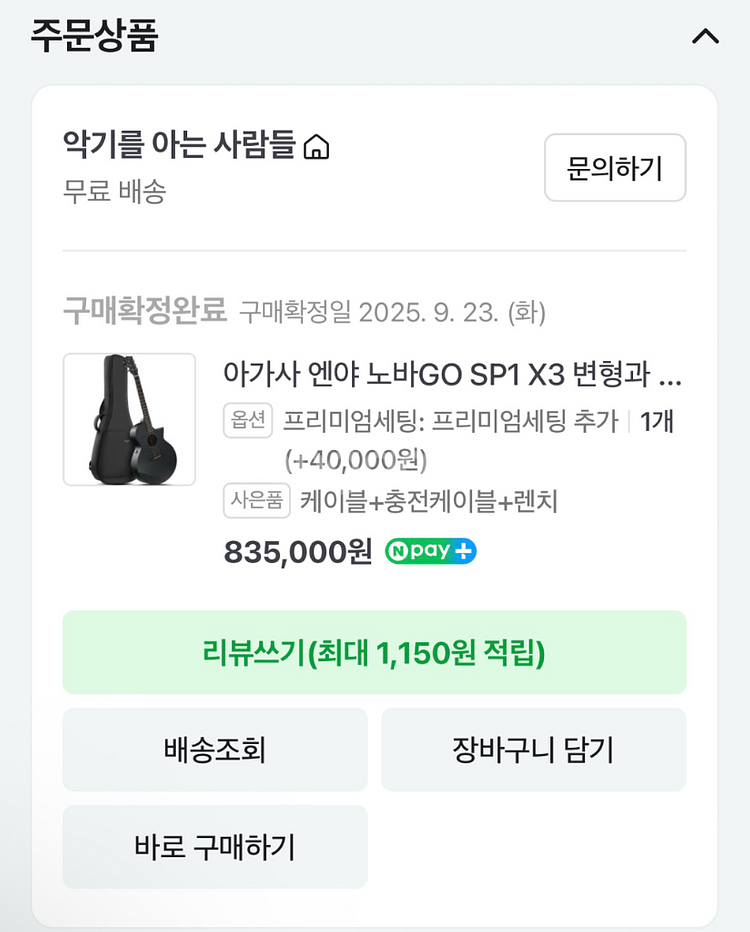Click the 구매확정완료 status text
The width and height of the screenshot is (750, 932).
[145, 312]
